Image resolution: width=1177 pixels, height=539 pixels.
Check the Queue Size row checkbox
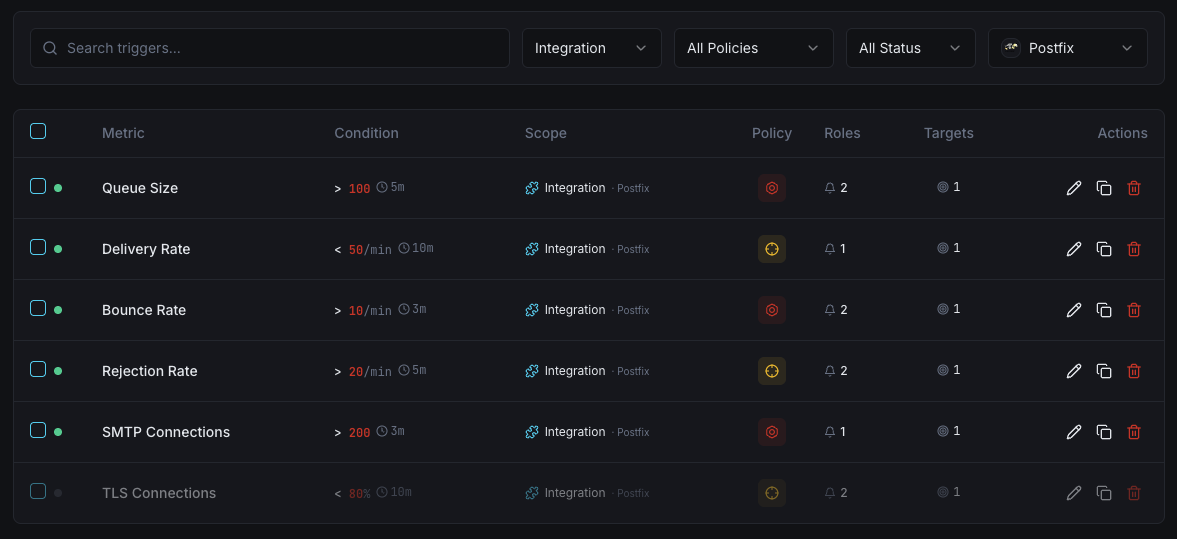point(38,186)
